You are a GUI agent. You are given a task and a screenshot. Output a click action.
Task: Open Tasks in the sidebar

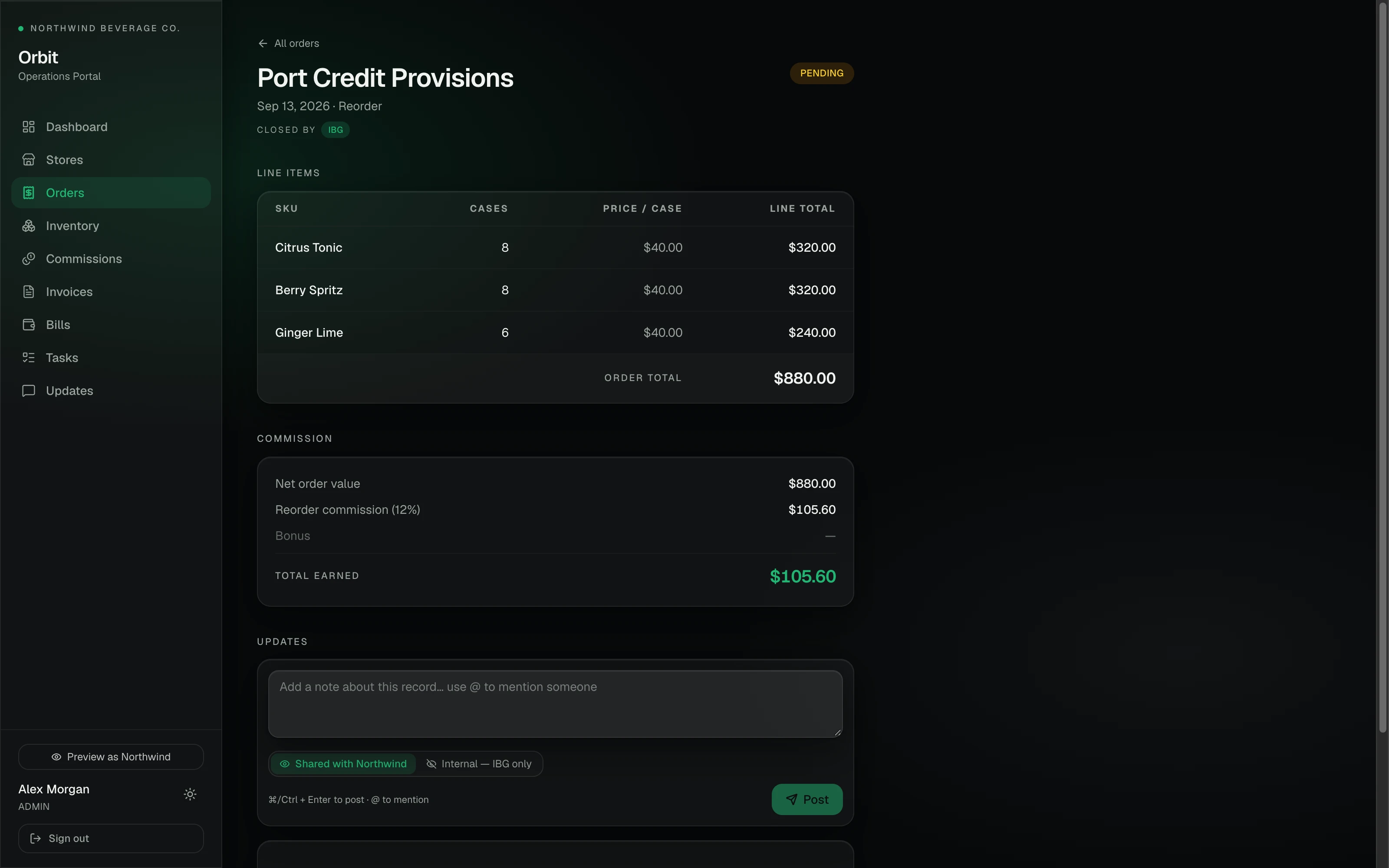point(111,358)
